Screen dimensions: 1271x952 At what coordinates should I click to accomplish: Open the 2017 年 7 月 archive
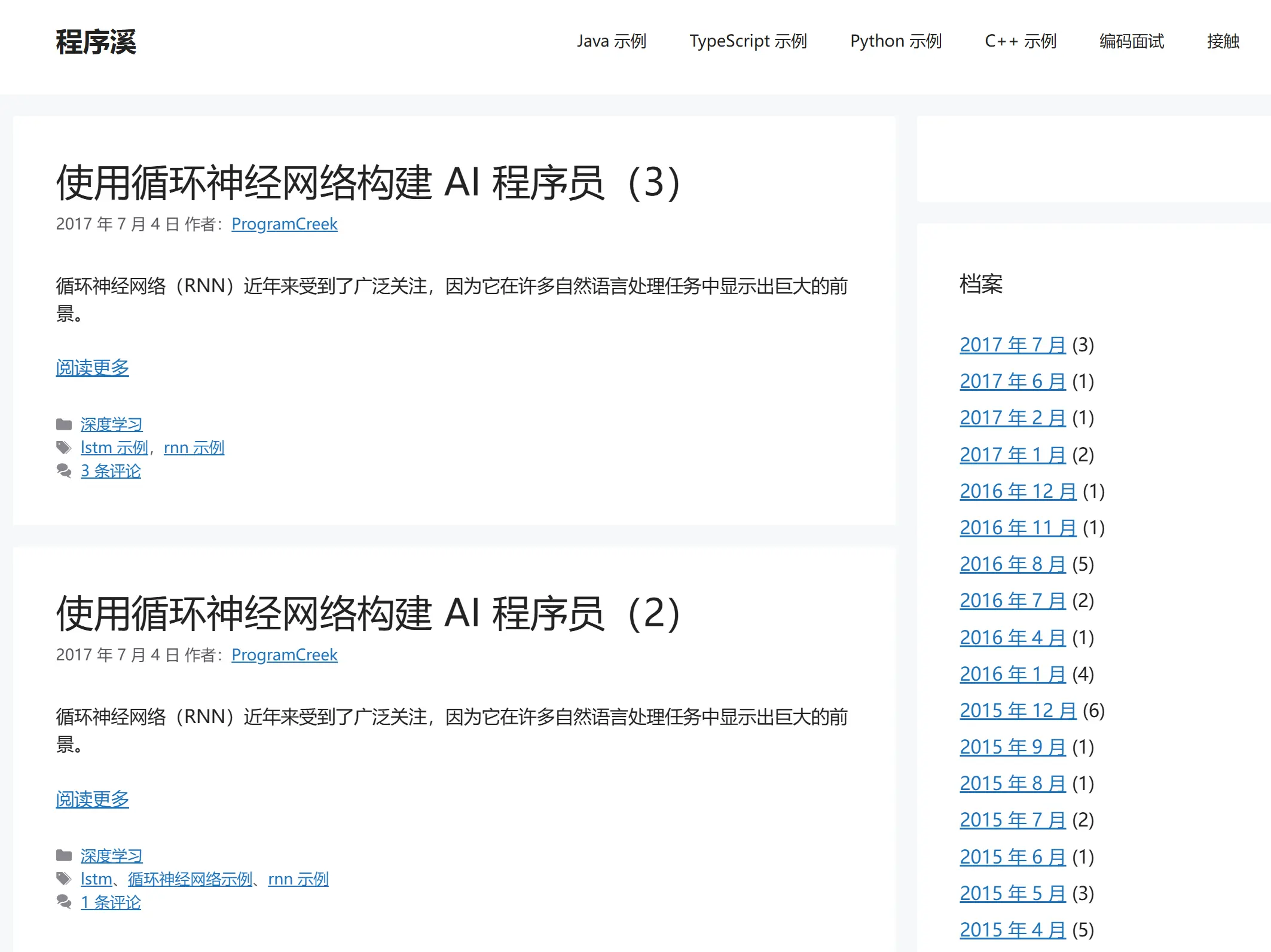[1012, 345]
